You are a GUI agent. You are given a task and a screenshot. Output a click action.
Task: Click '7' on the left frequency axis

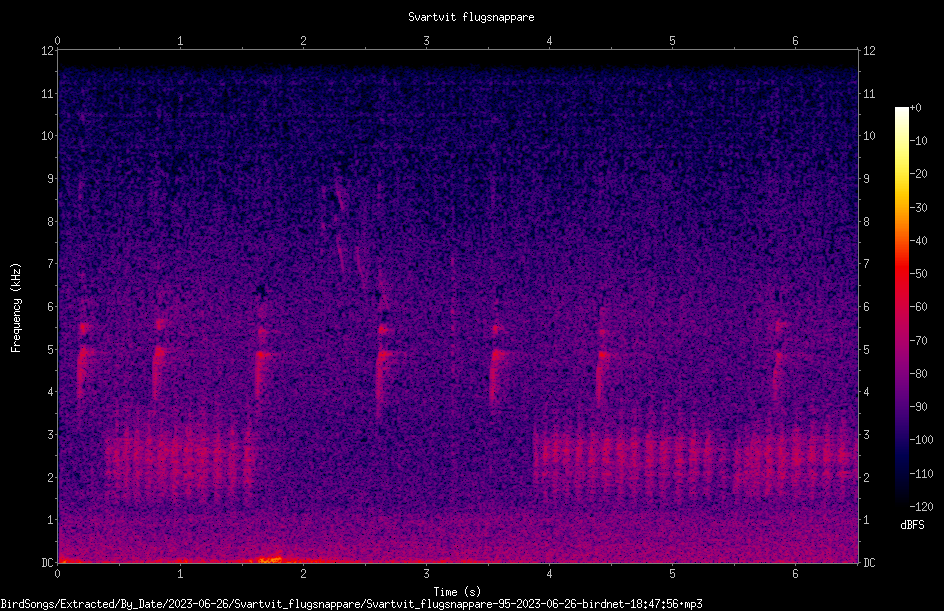click(51, 264)
